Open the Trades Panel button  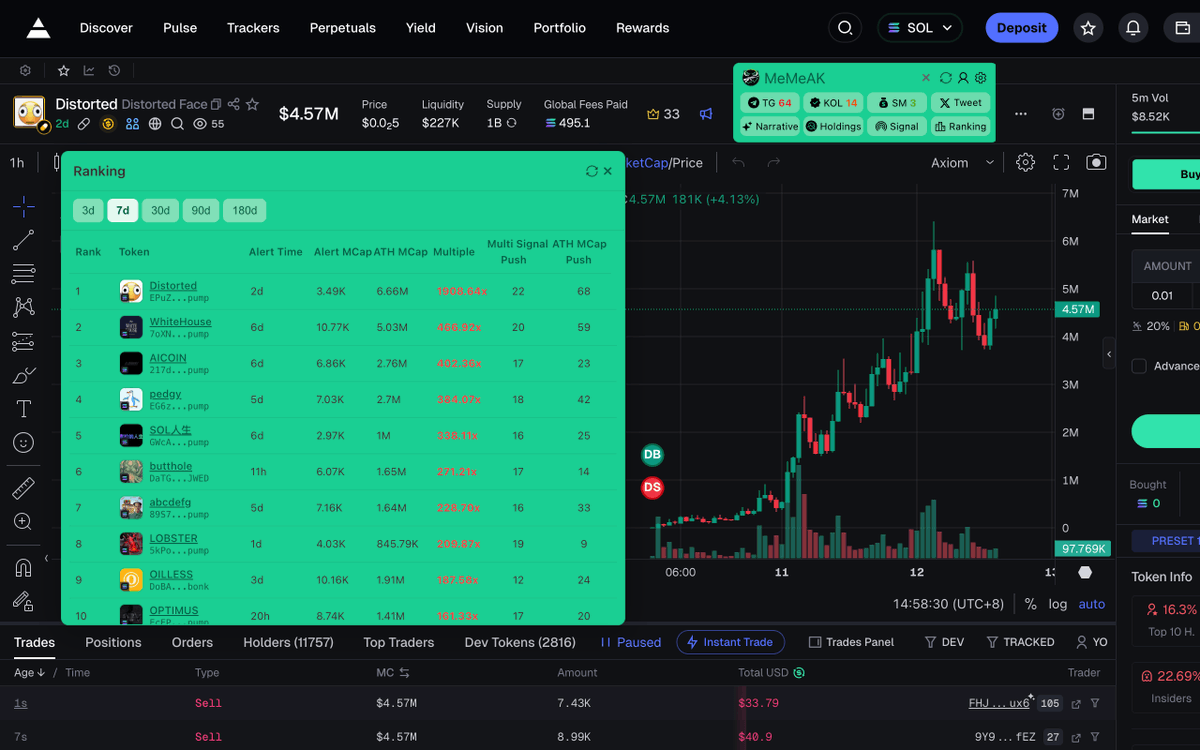point(850,642)
